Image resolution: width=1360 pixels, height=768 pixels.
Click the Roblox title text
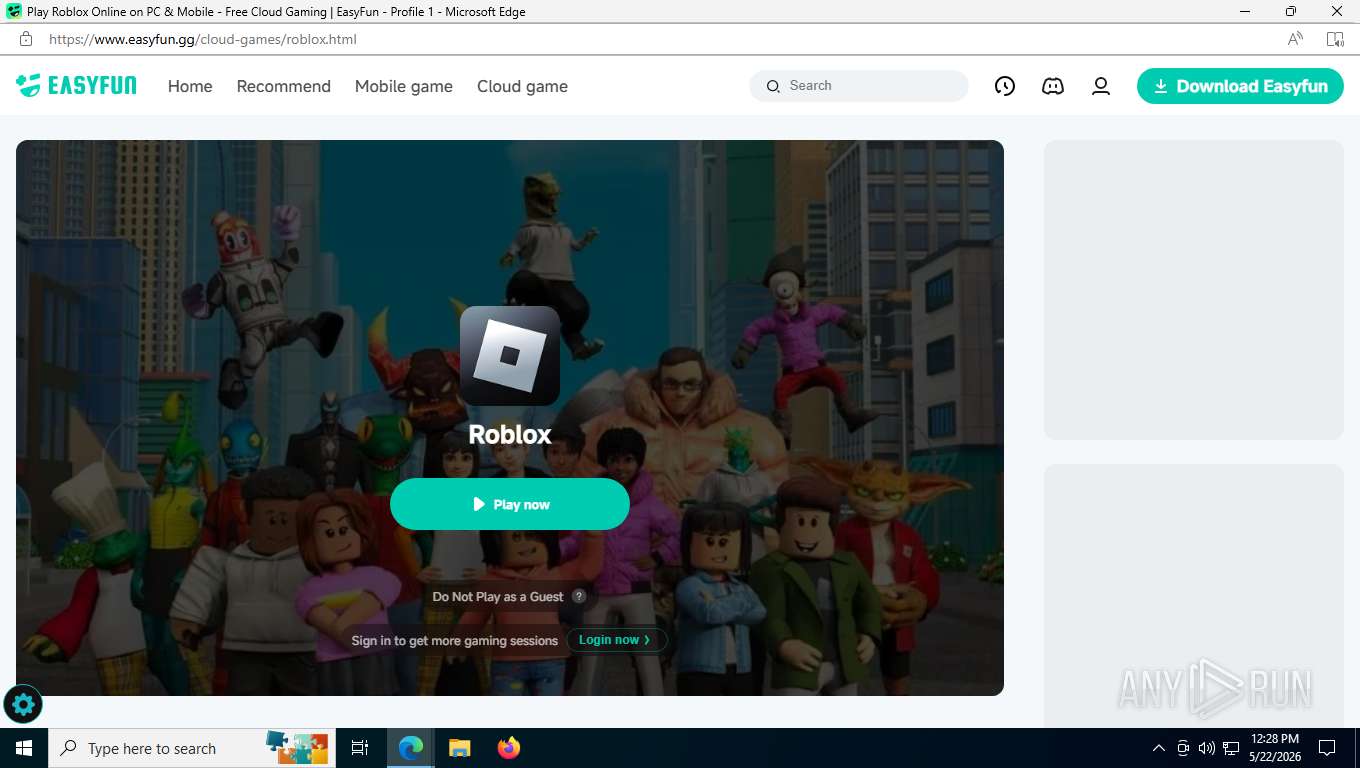tap(510, 434)
